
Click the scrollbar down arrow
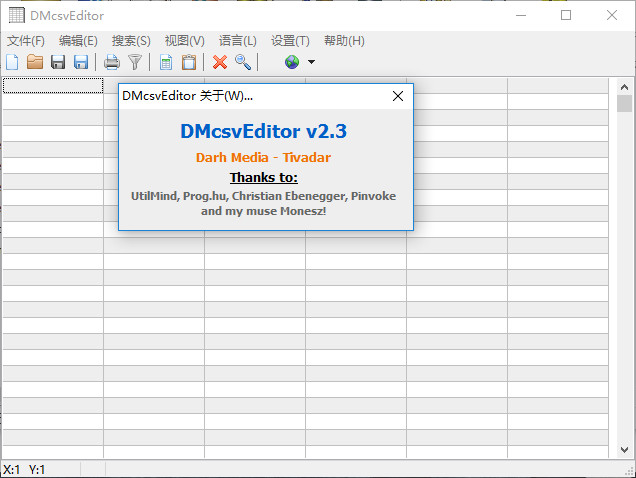tap(624, 450)
